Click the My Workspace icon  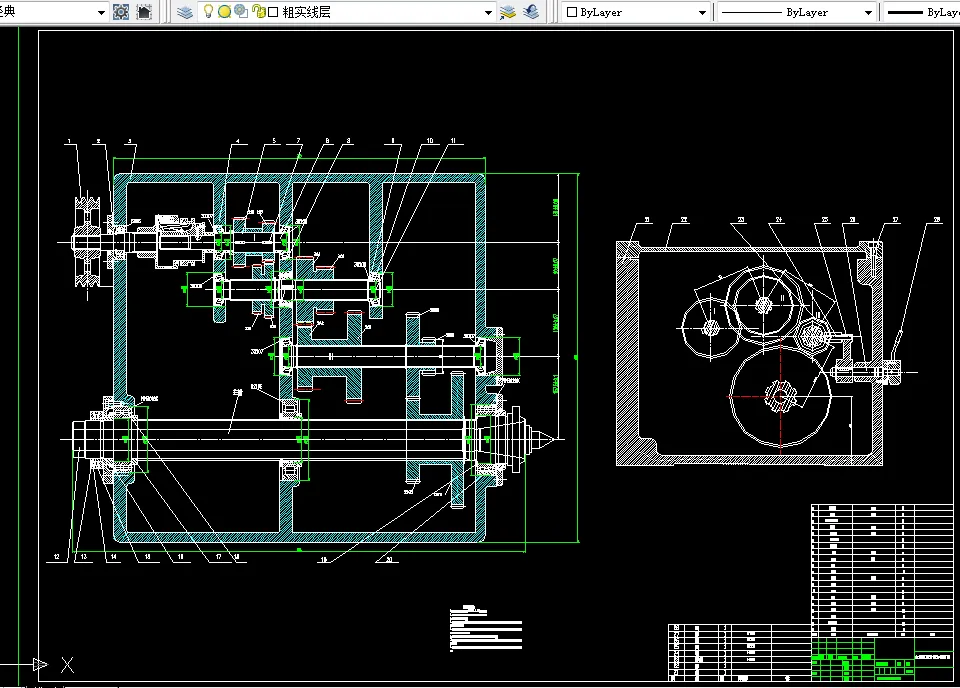tap(144, 12)
